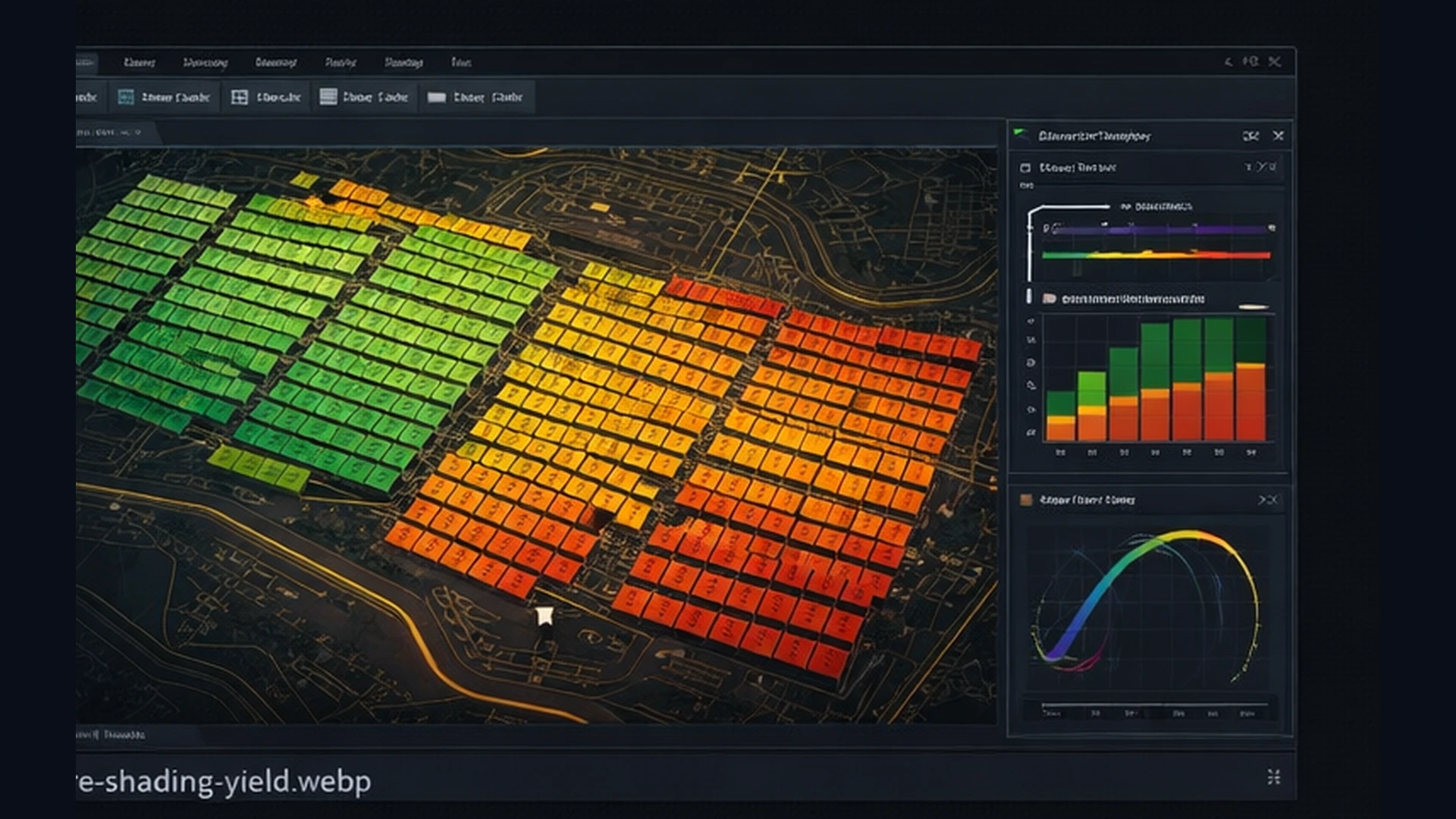Image resolution: width=1456 pixels, height=819 pixels.
Task: Switch to the last tab in the menu bar
Action: [463, 63]
